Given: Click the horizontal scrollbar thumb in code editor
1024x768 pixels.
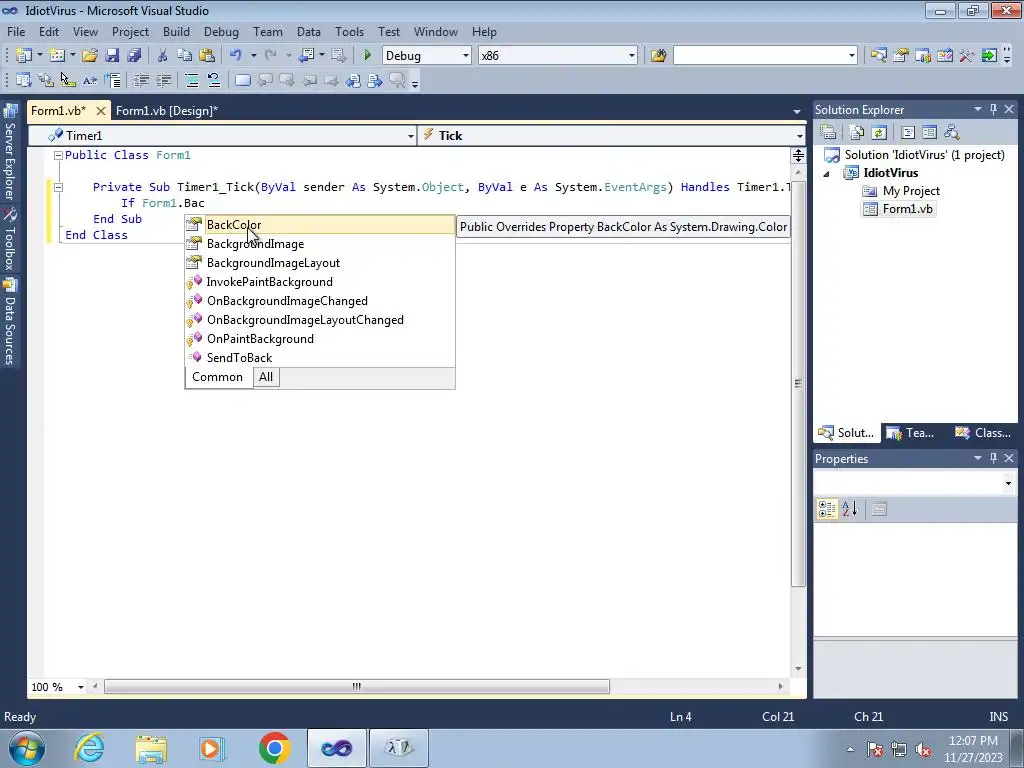Looking at the screenshot, I should tap(357, 686).
